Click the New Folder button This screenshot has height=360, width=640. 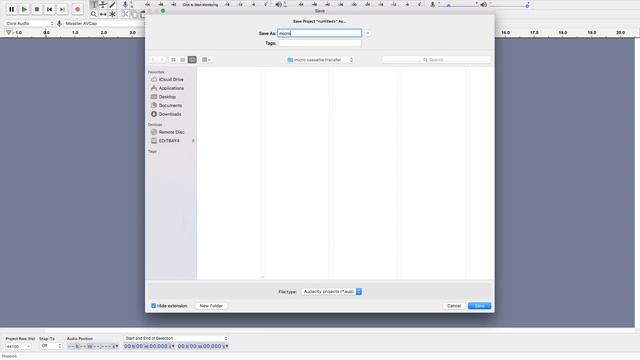click(211, 306)
